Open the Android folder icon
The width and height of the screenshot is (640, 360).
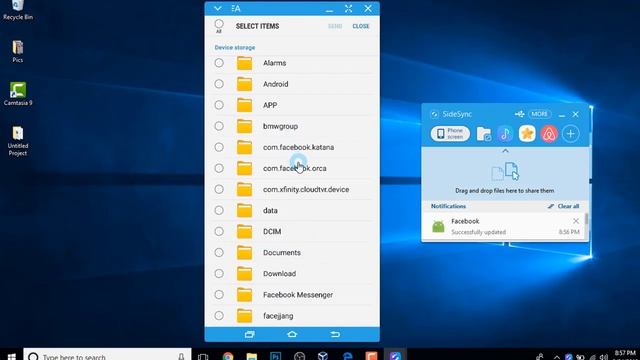[244, 84]
